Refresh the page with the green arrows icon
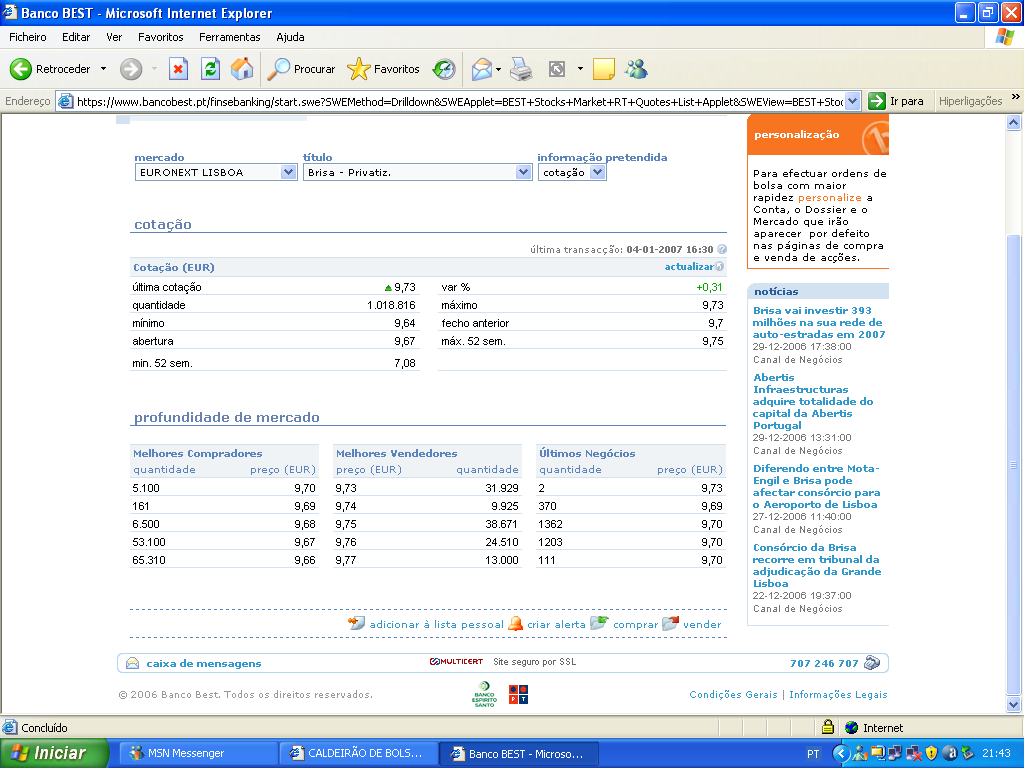The image size is (1024, 768). pos(210,69)
